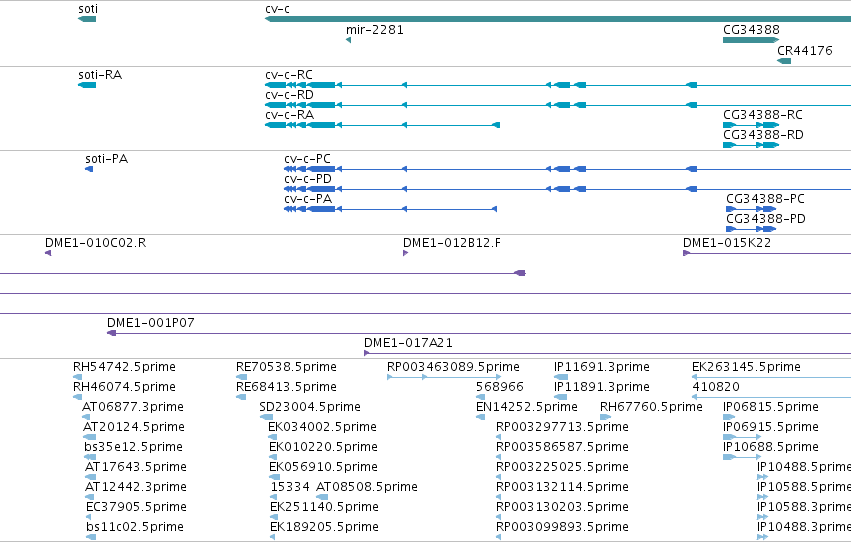The image size is (851, 542).
Task: Click the 568966 EST feature
Action: 480,397
